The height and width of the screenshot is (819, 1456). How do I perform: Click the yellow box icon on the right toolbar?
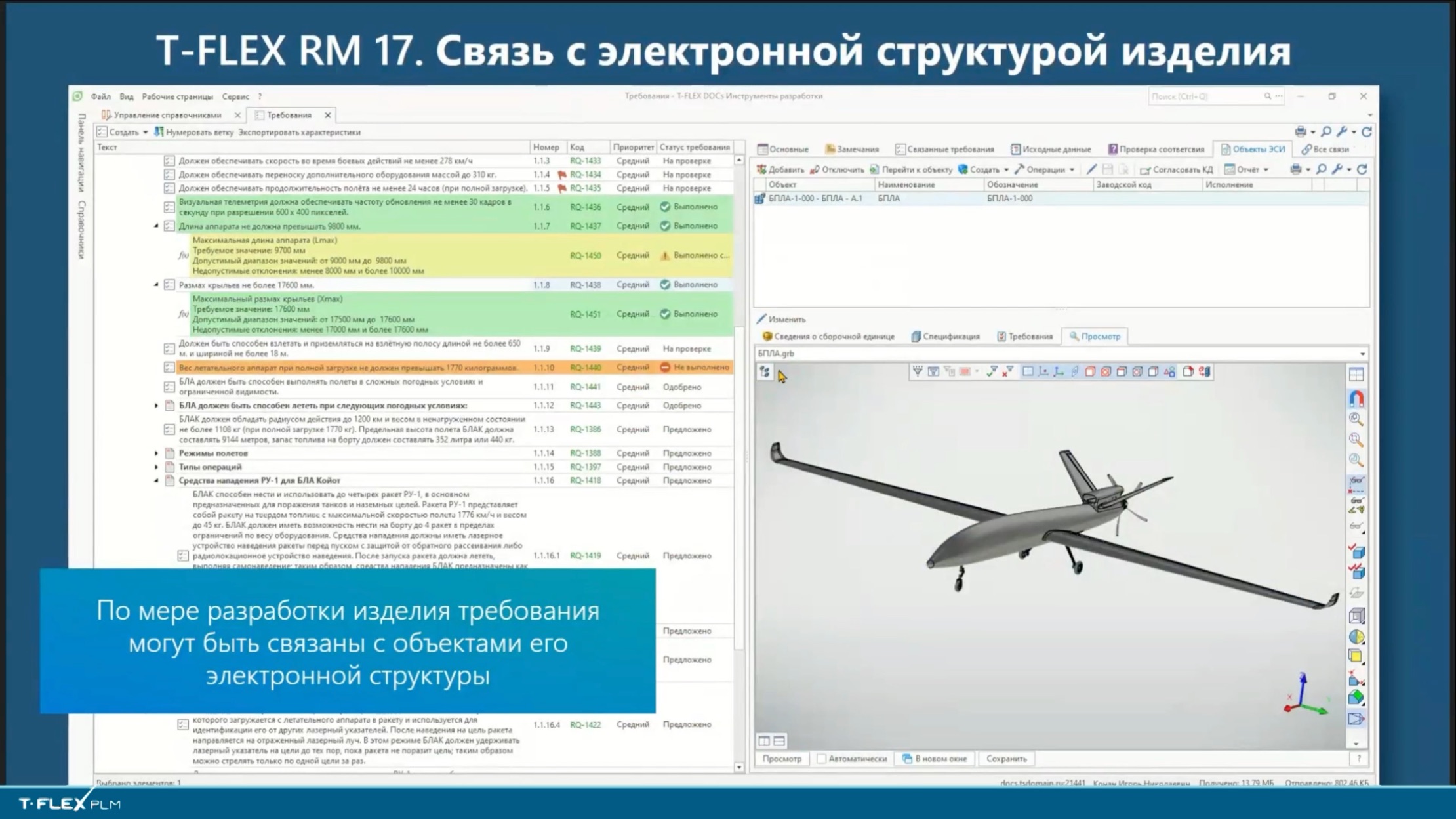tap(1356, 656)
